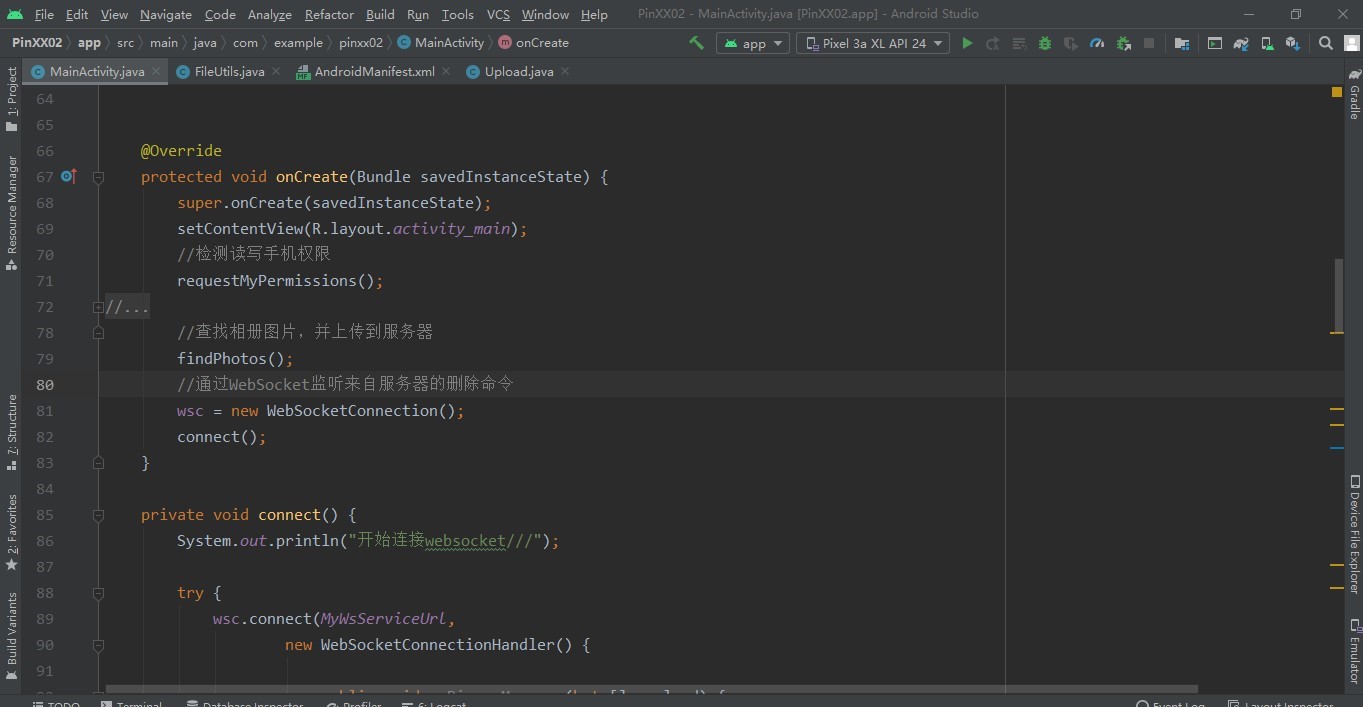Open Project Structure icon
The height and width of the screenshot is (707, 1363).
(1182, 43)
